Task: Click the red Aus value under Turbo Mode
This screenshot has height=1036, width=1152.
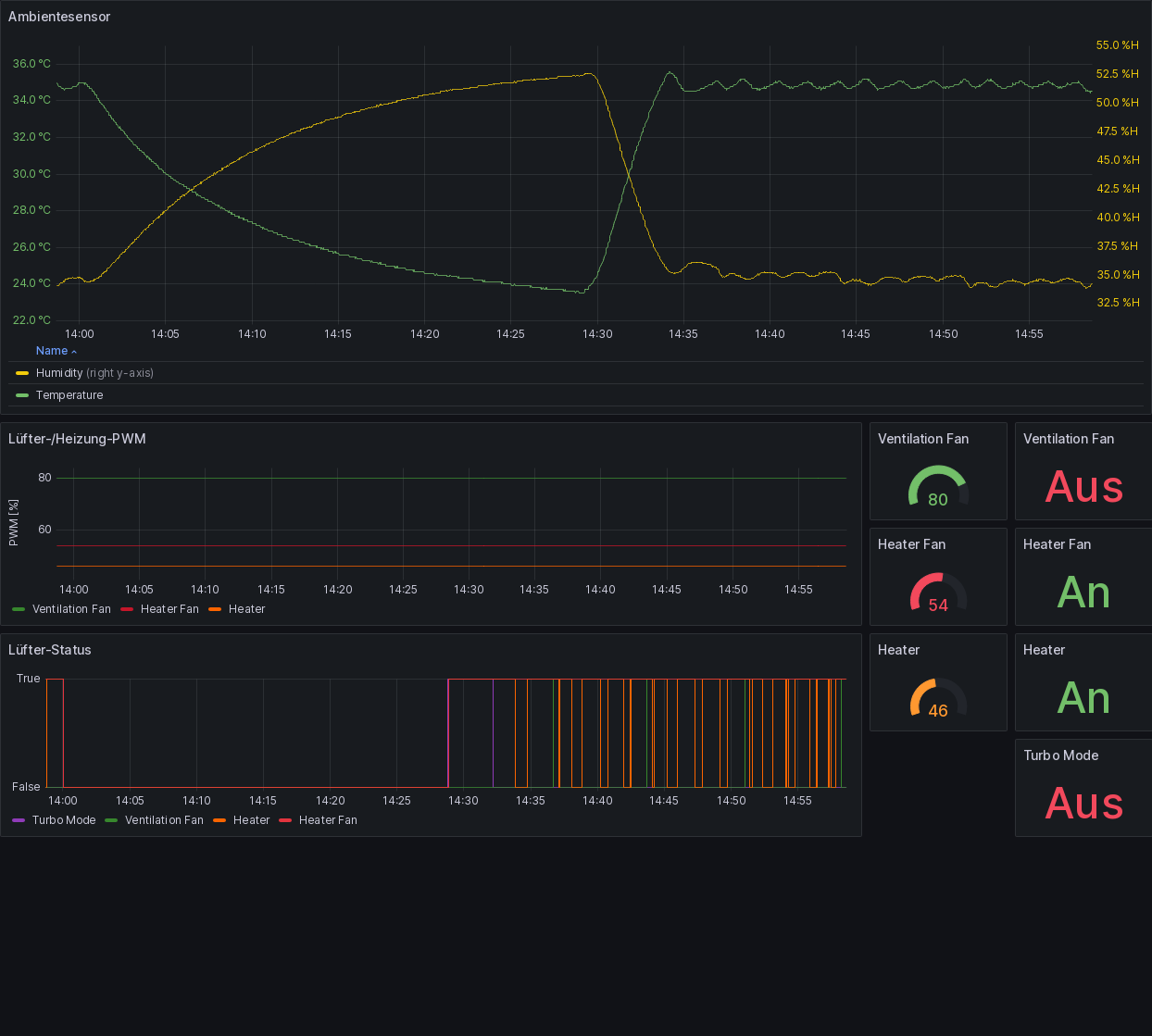Action: click(1083, 804)
